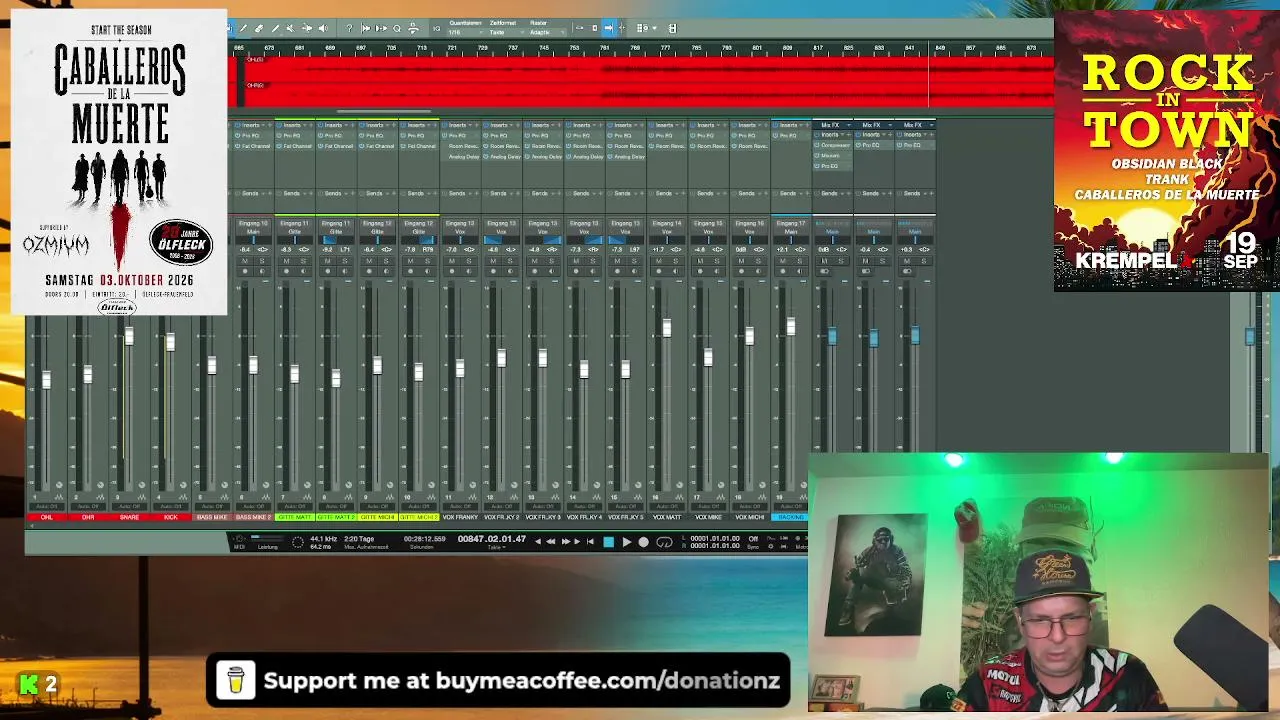Click the question mark icon in toolbar
This screenshot has height=720, width=1280.
350,28
